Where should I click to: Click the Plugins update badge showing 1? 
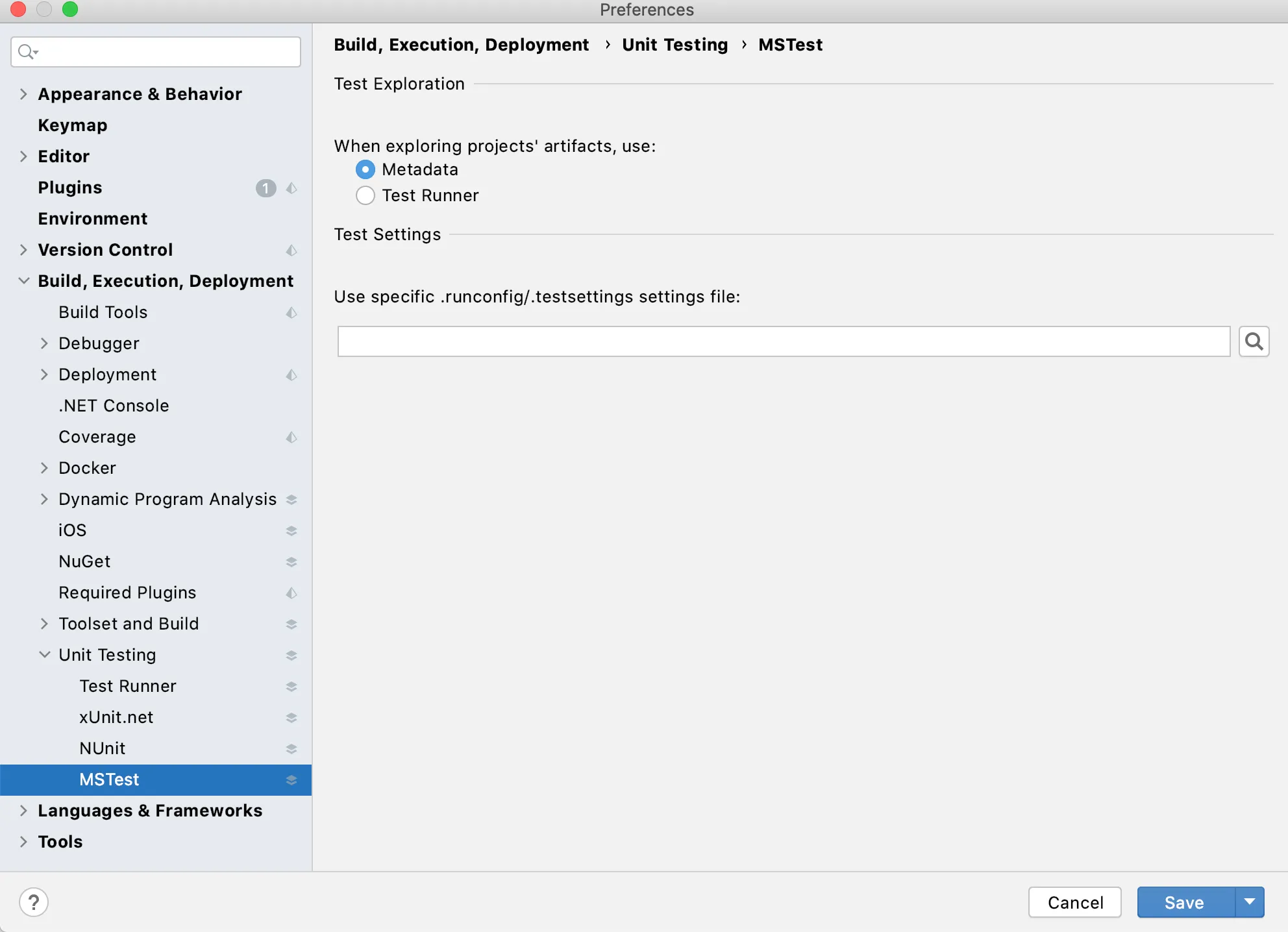click(266, 188)
